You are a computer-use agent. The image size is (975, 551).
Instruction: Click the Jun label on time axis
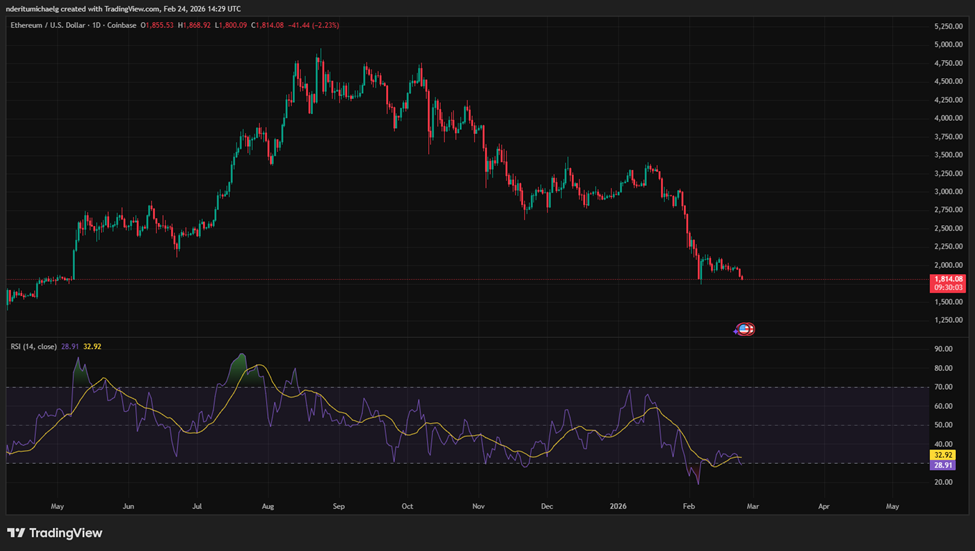(128, 506)
